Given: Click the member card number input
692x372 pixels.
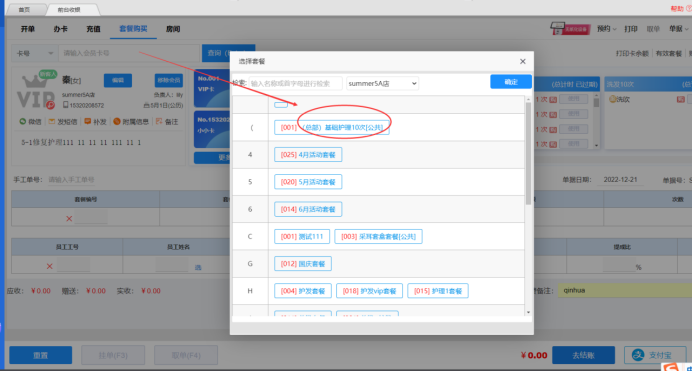Looking at the screenshot, I should click(x=129, y=53).
